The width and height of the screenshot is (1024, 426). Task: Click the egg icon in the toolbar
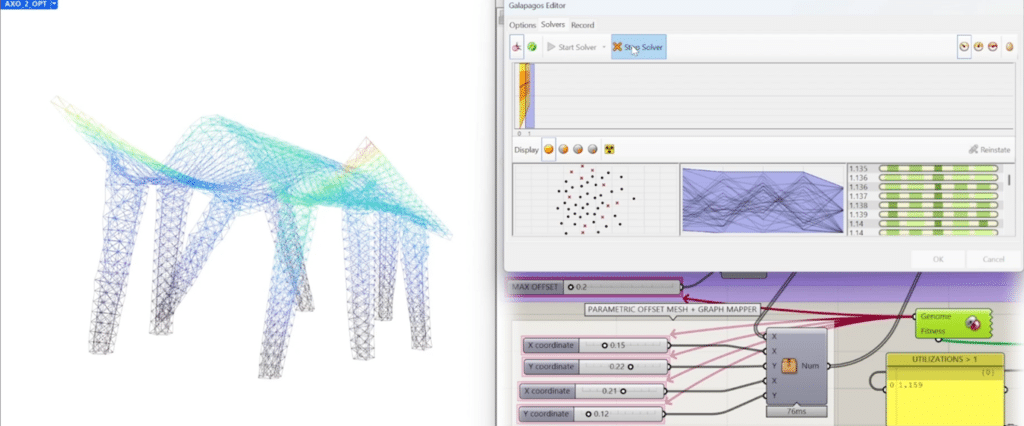[1009, 46]
